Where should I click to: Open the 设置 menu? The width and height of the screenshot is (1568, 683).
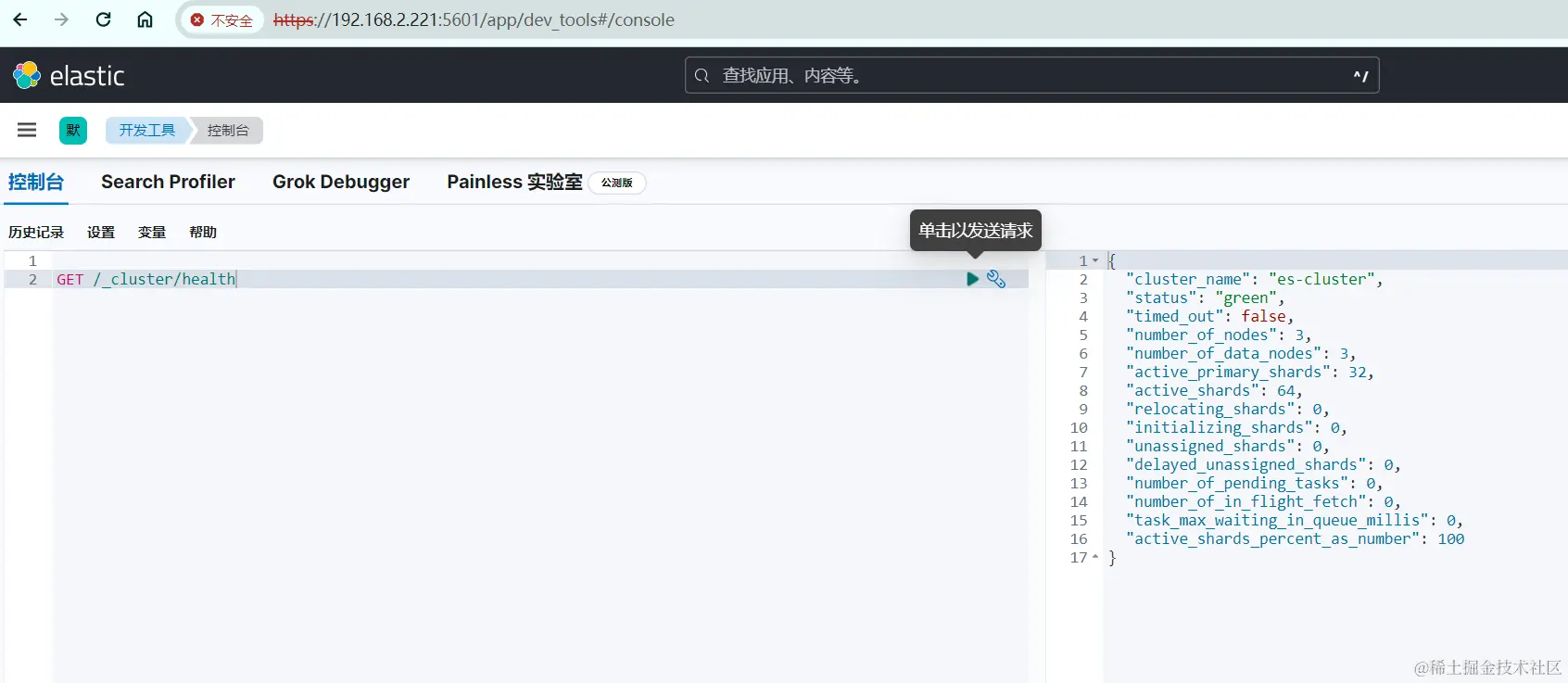coord(101,232)
